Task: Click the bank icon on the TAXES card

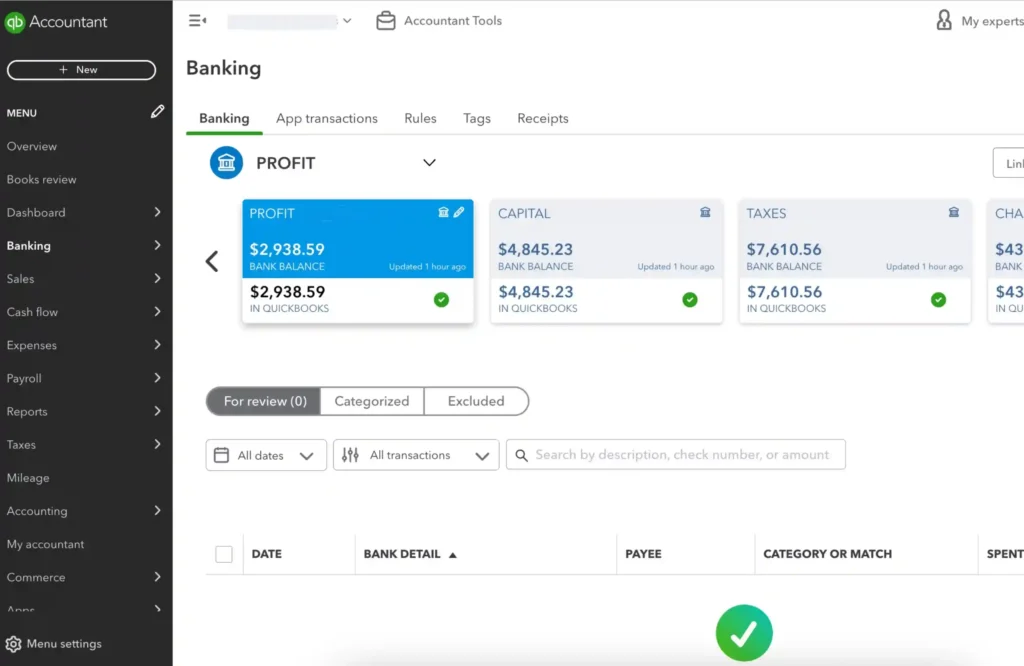Action: click(x=953, y=212)
